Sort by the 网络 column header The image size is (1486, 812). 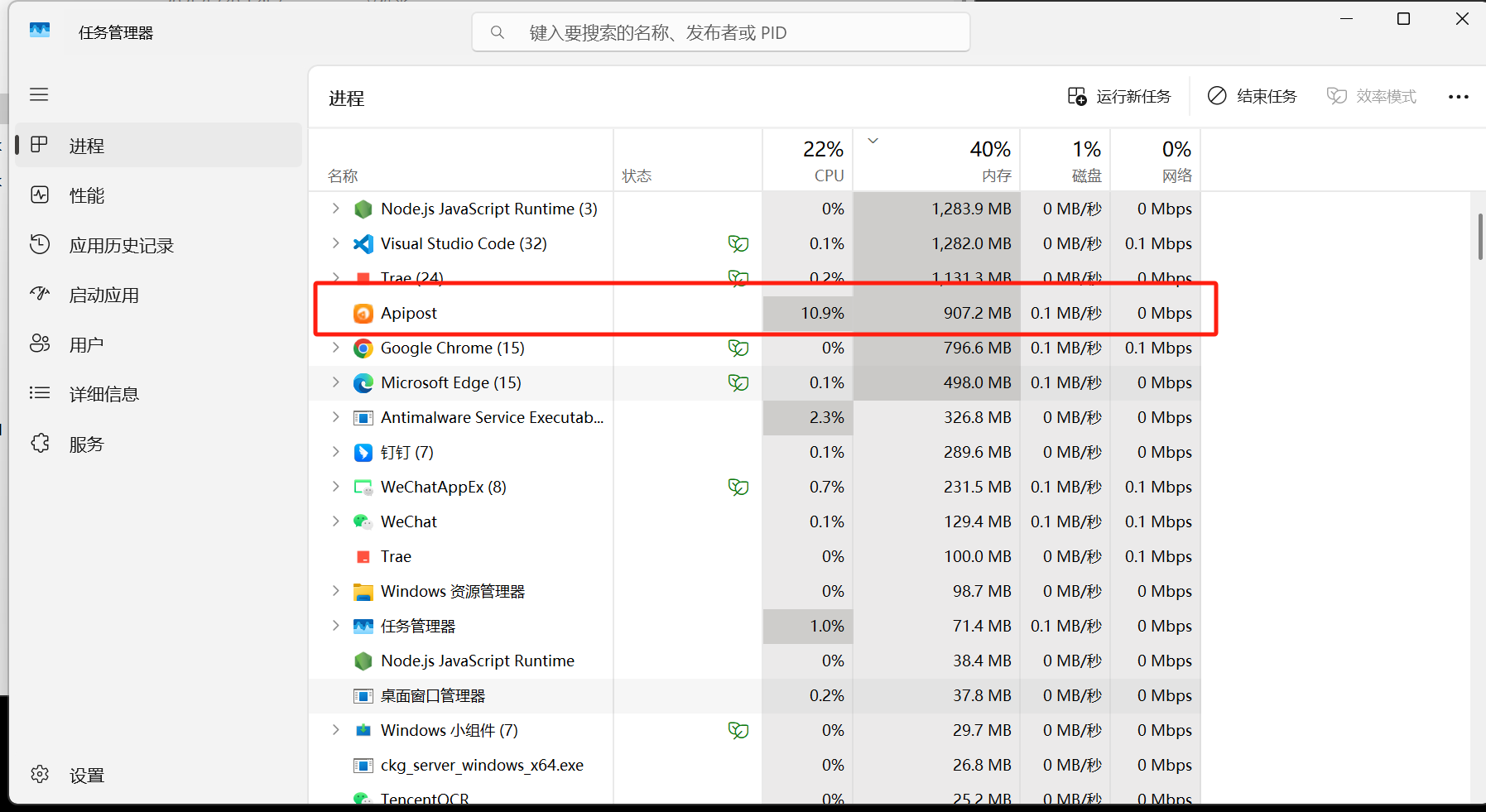pyautogui.click(x=1156, y=161)
